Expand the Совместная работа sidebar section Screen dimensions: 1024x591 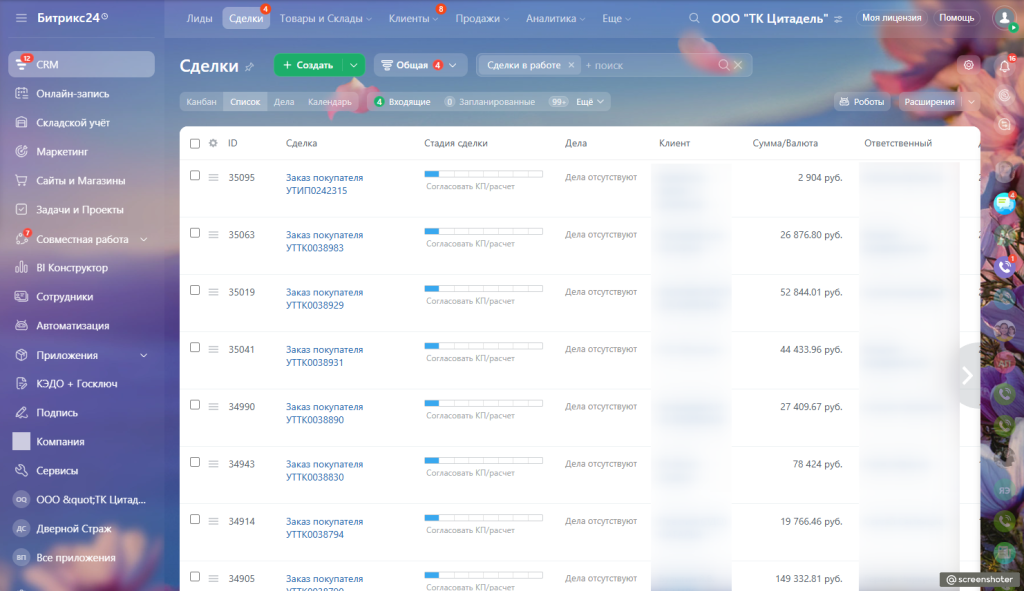point(143,239)
